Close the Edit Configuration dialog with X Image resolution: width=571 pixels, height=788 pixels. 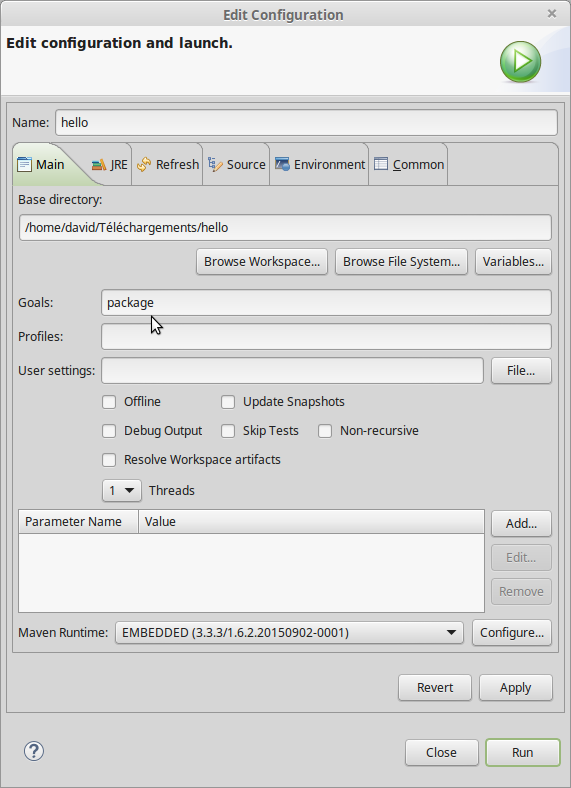551,14
